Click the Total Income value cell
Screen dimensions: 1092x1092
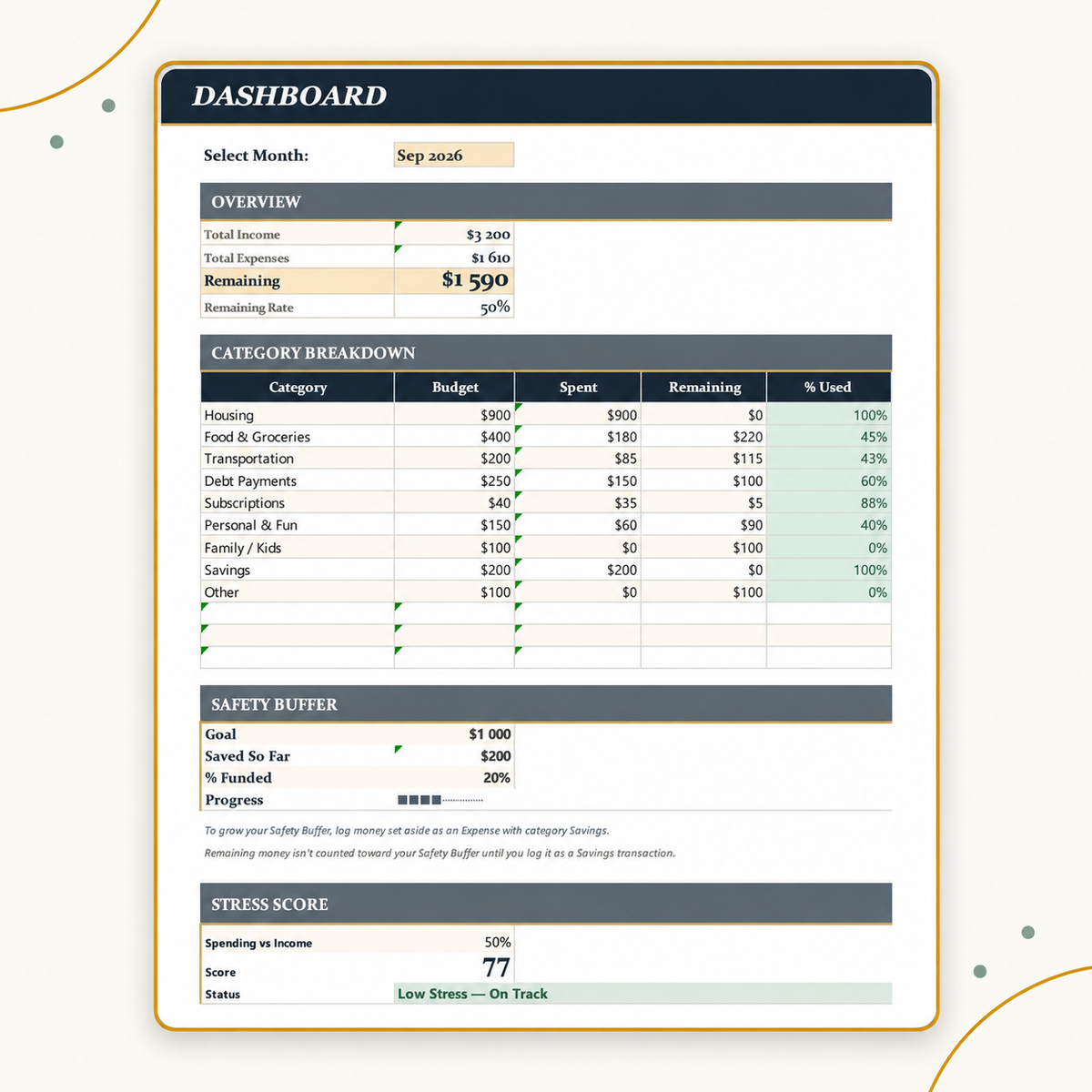pos(454,234)
